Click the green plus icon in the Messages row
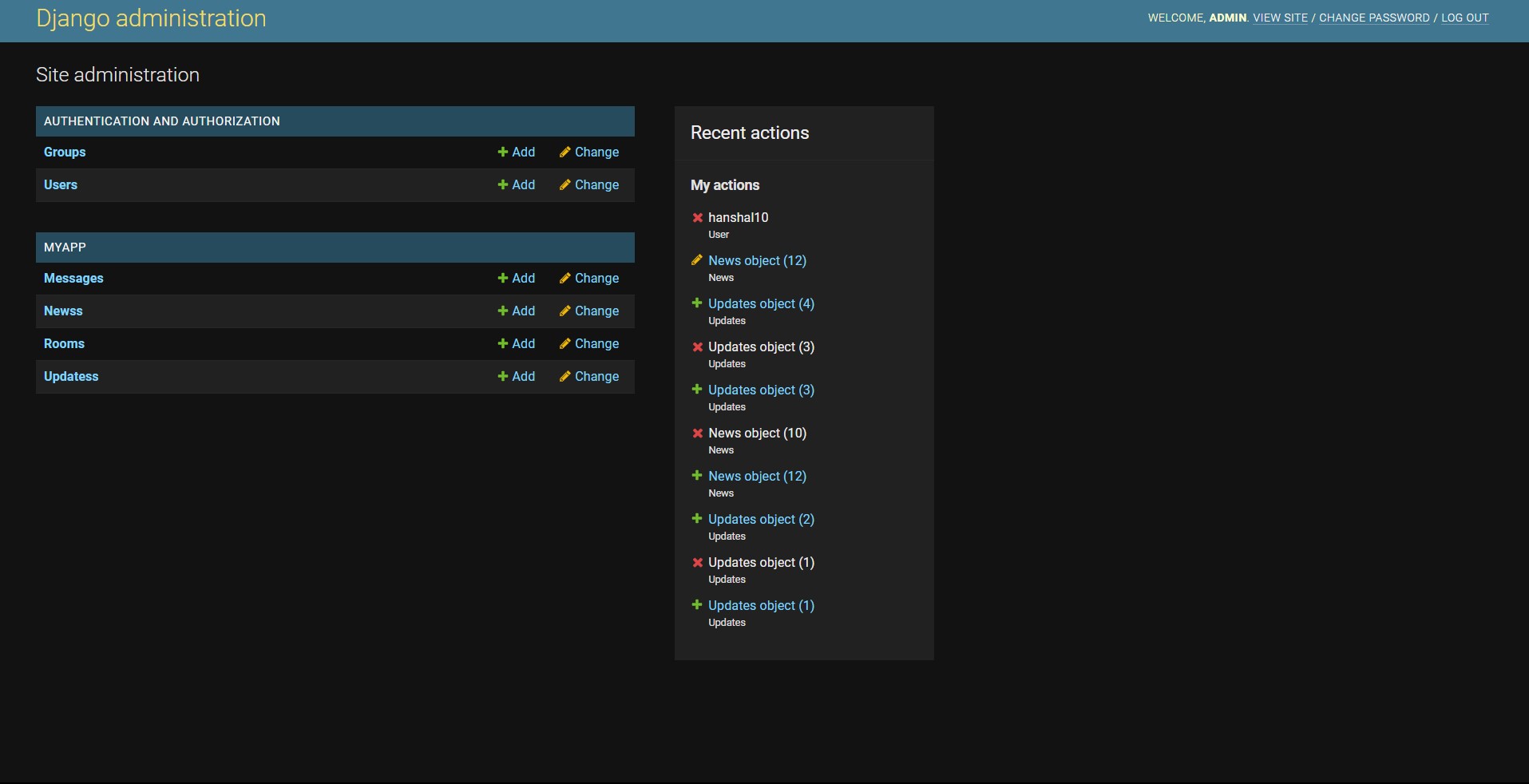 point(503,278)
